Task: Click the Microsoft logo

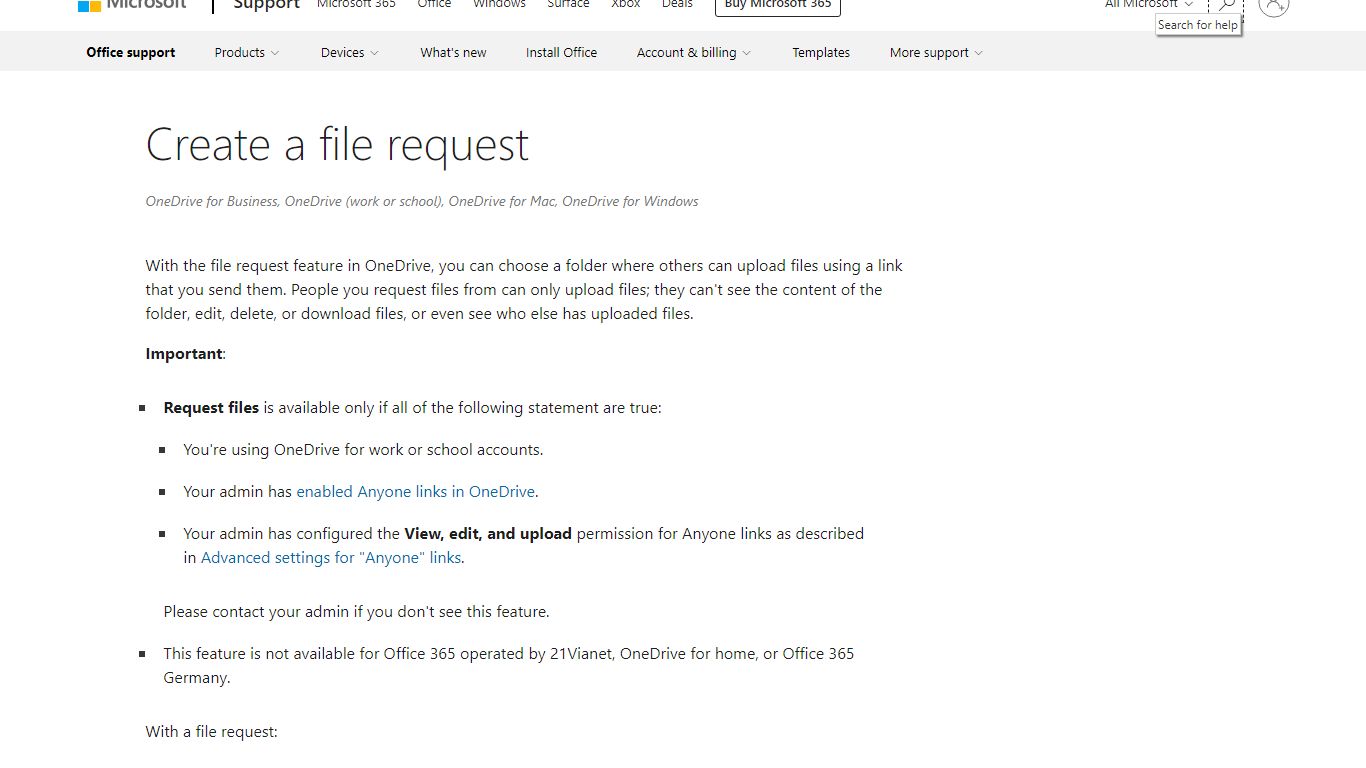Action: point(132,5)
